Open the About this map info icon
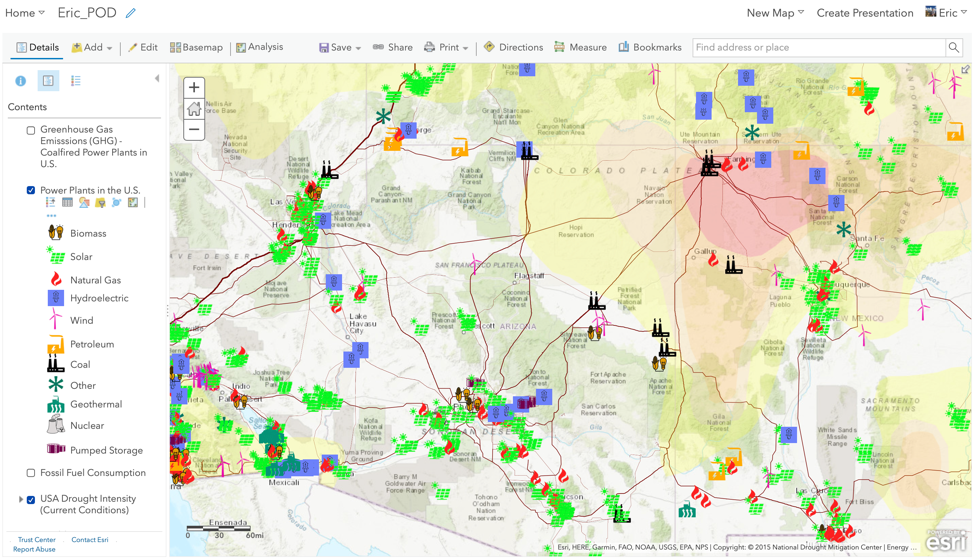974x558 pixels. 20,81
